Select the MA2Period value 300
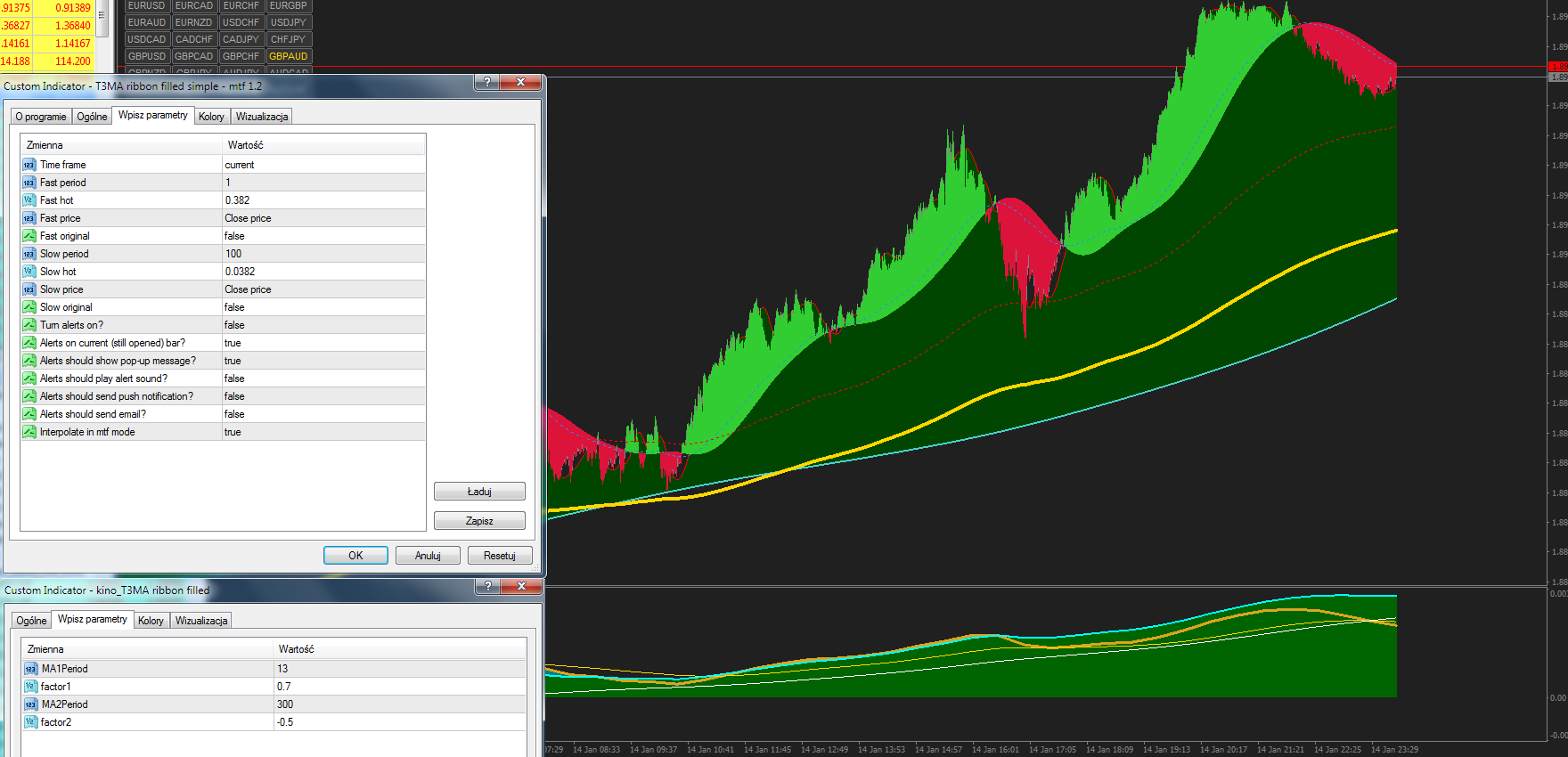The width and height of the screenshot is (1568, 757). pyautogui.click(x=285, y=704)
